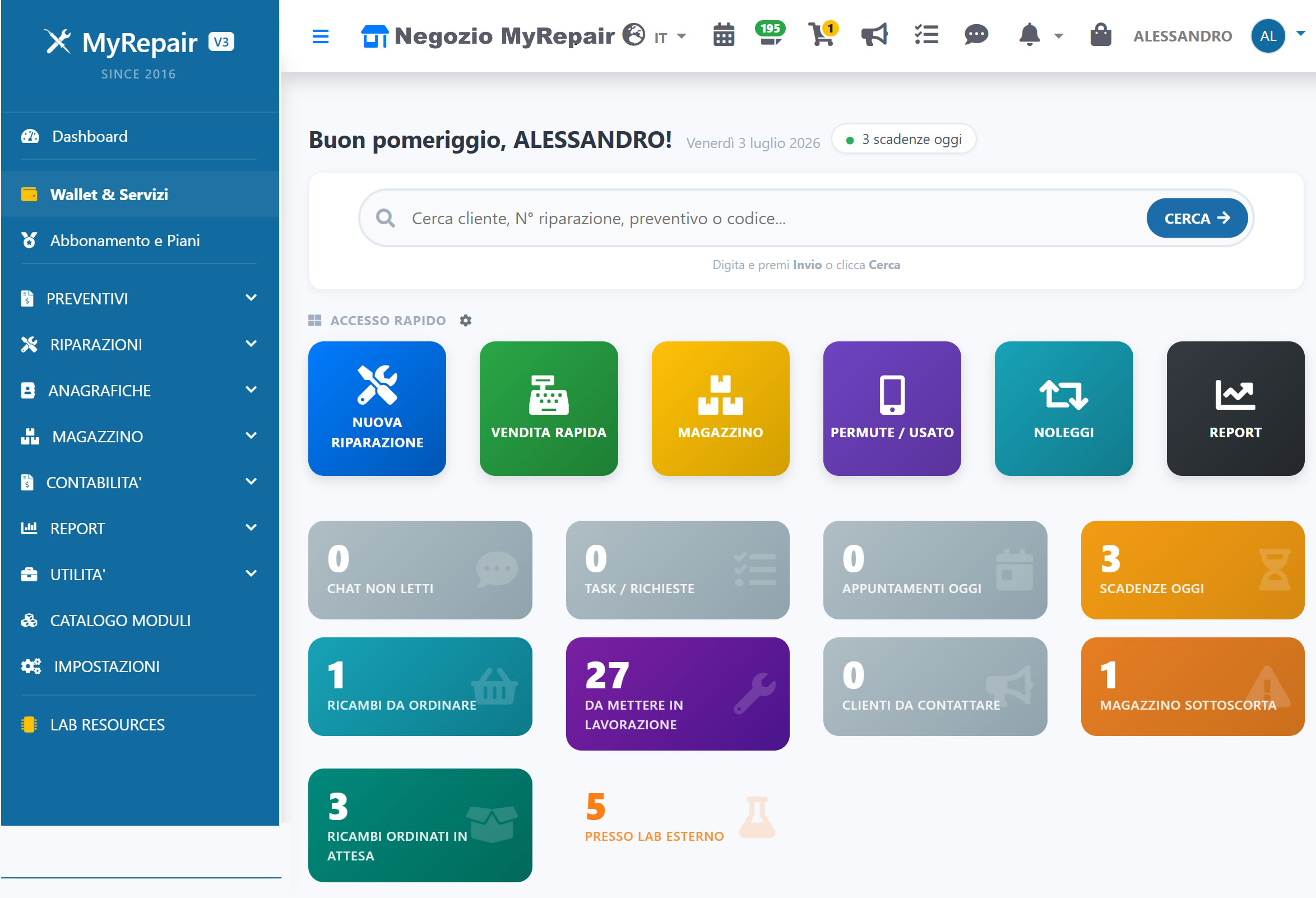Open Abbonamento e Piani in sidebar

click(139, 240)
